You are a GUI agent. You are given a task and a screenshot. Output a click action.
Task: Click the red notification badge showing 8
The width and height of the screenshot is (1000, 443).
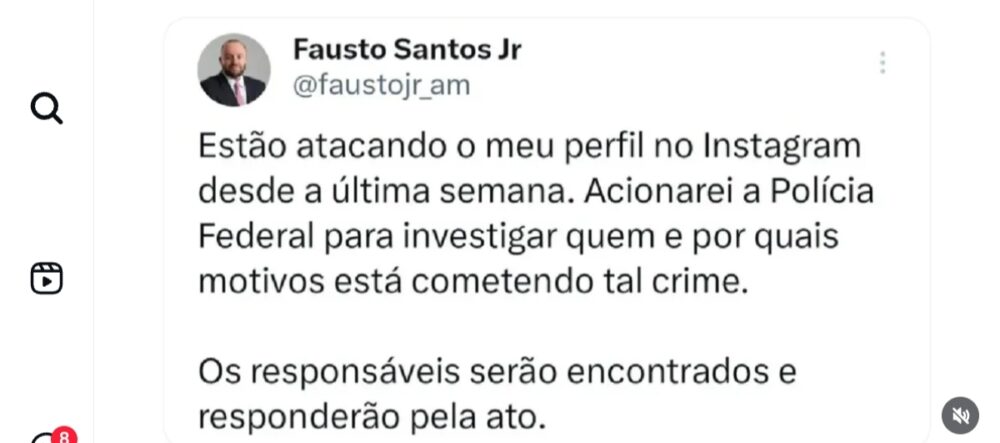click(x=64, y=437)
